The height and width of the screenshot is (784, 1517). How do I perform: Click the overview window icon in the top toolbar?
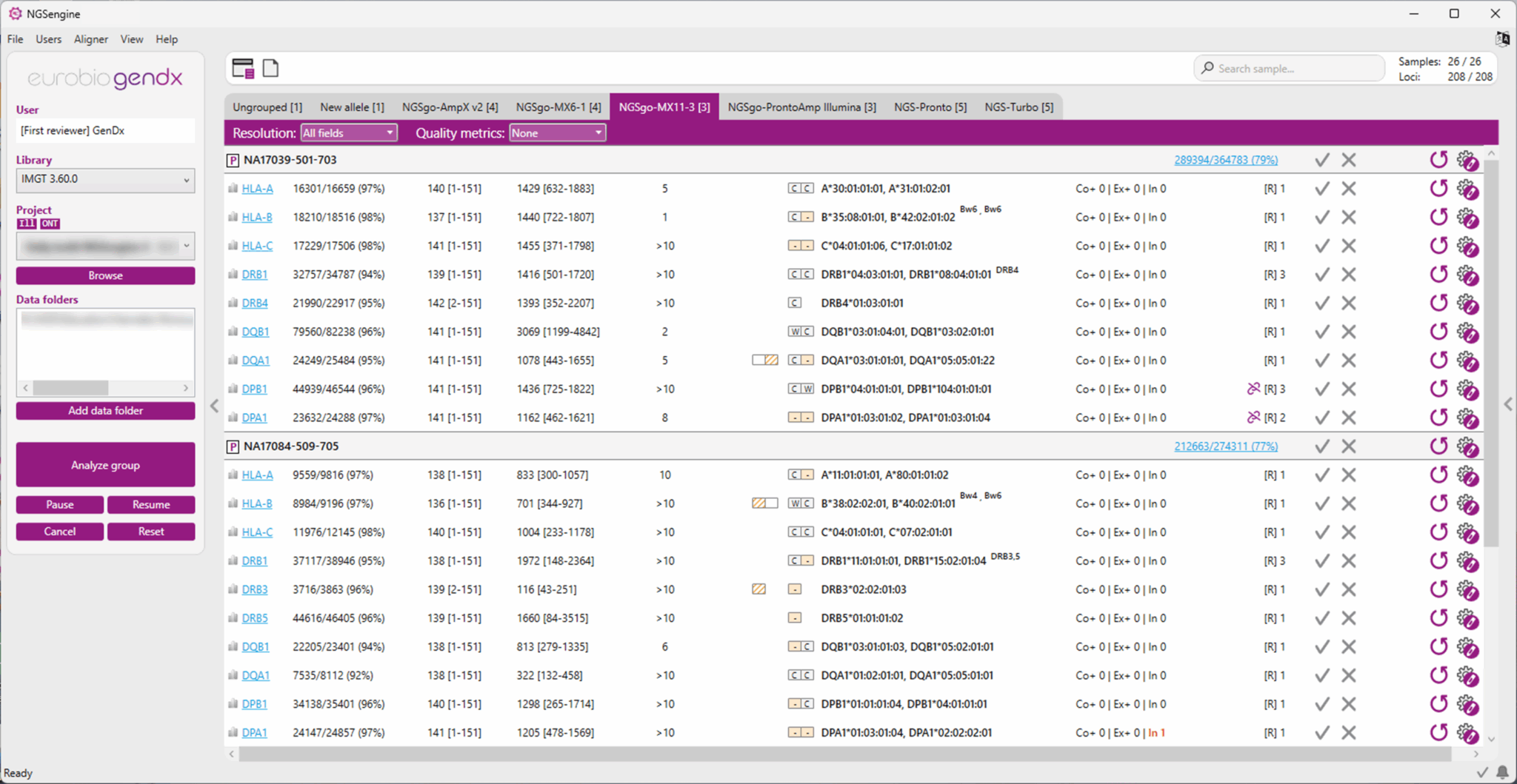(x=243, y=68)
